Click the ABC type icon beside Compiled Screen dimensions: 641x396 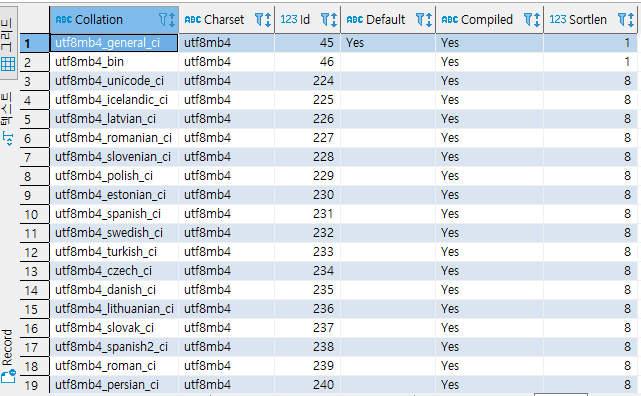coord(450,20)
